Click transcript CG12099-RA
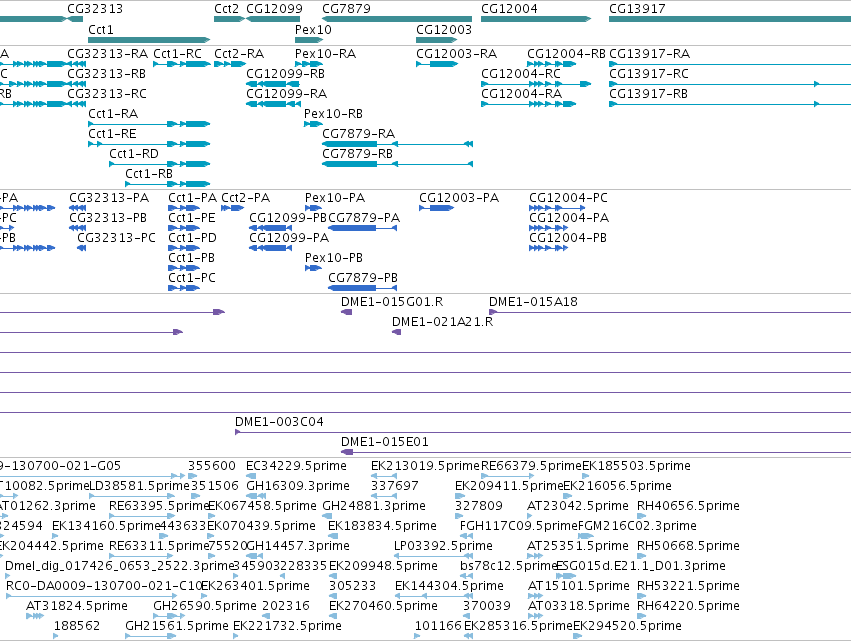The width and height of the screenshot is (851, 641). coord(273,104)
